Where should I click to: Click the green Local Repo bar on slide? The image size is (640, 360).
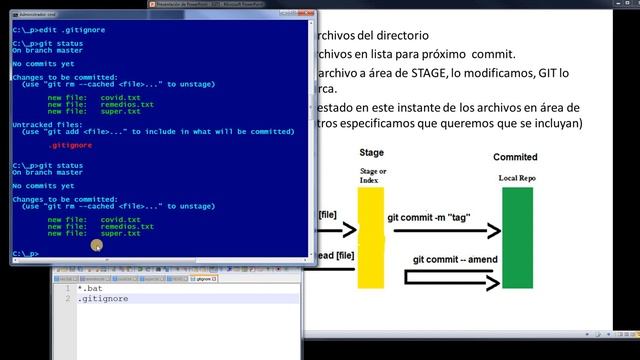pos(517,238)
